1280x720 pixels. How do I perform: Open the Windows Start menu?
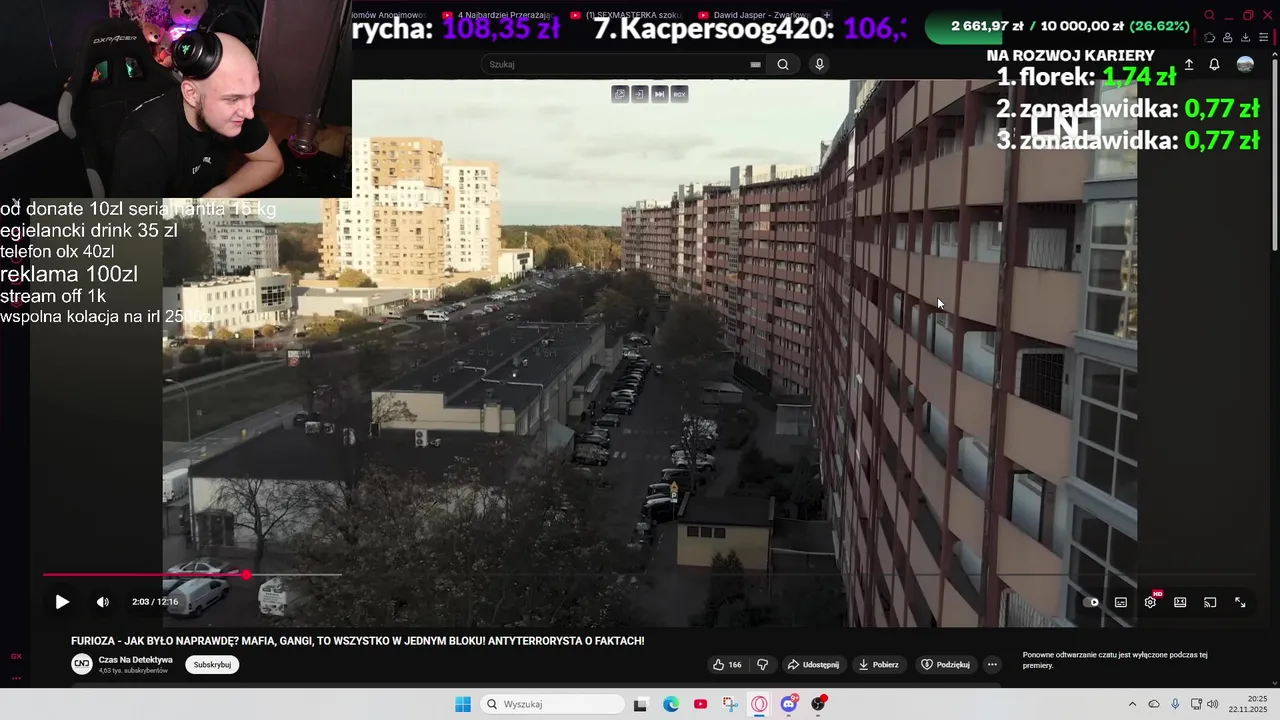click(x=463, y=704)
